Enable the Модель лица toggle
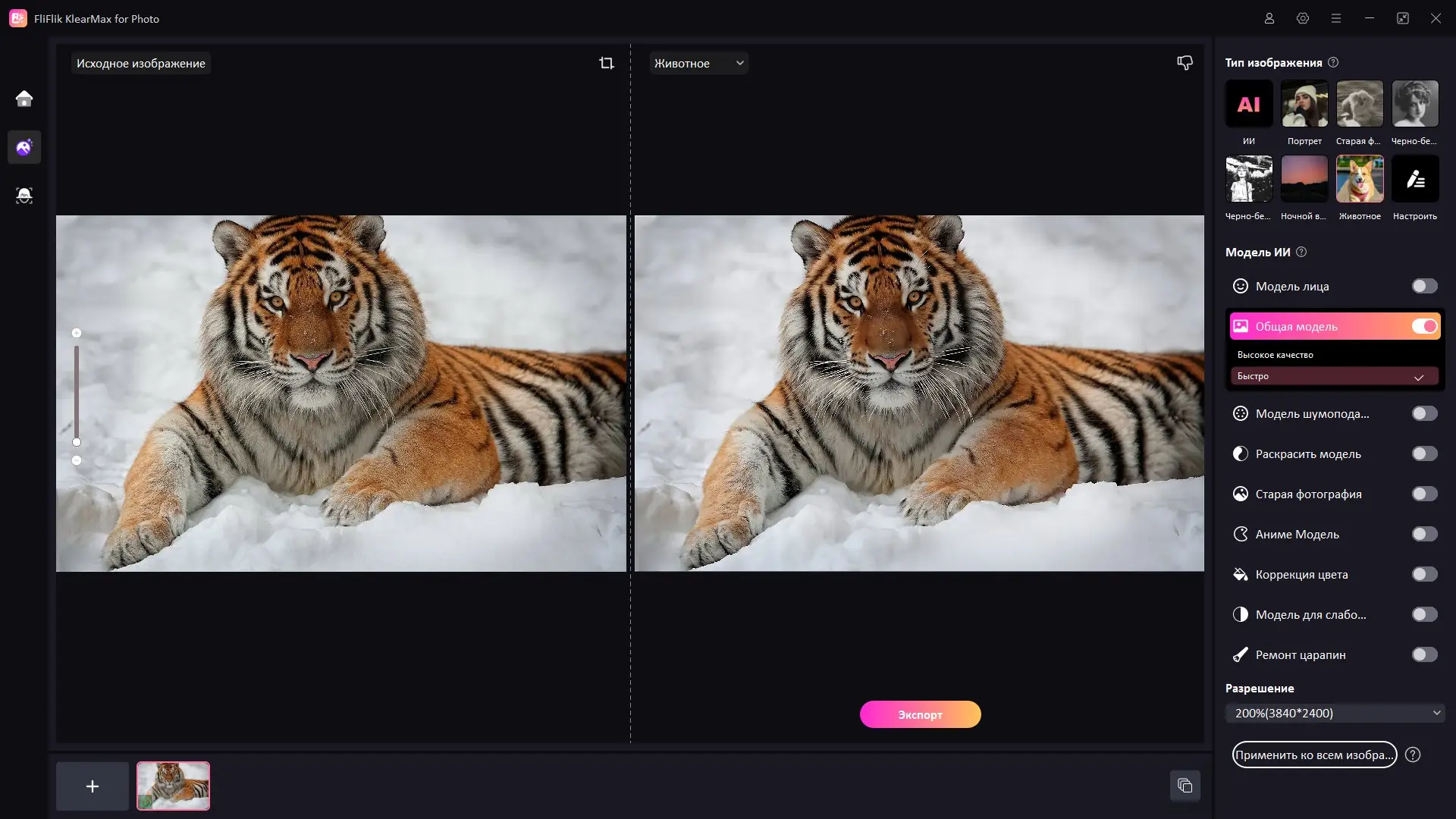Screen dimensions: 1456x819 click(1424, 286)
